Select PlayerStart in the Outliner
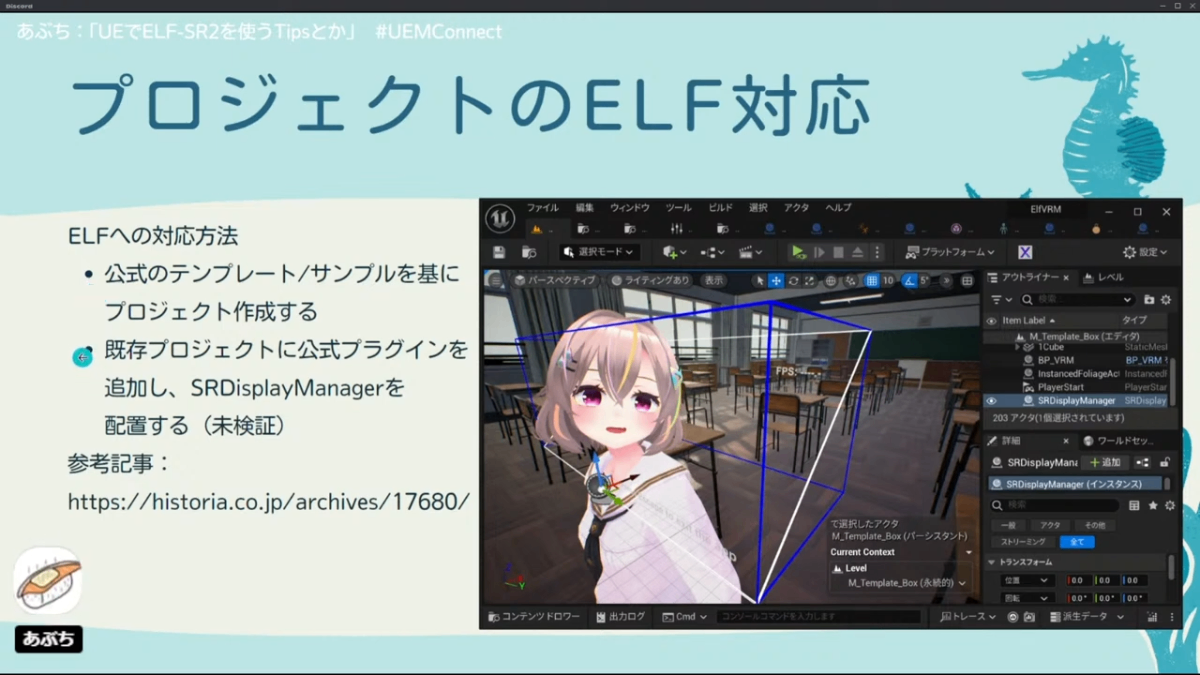Screen dimensions: 1200x675 (1062, 386)
